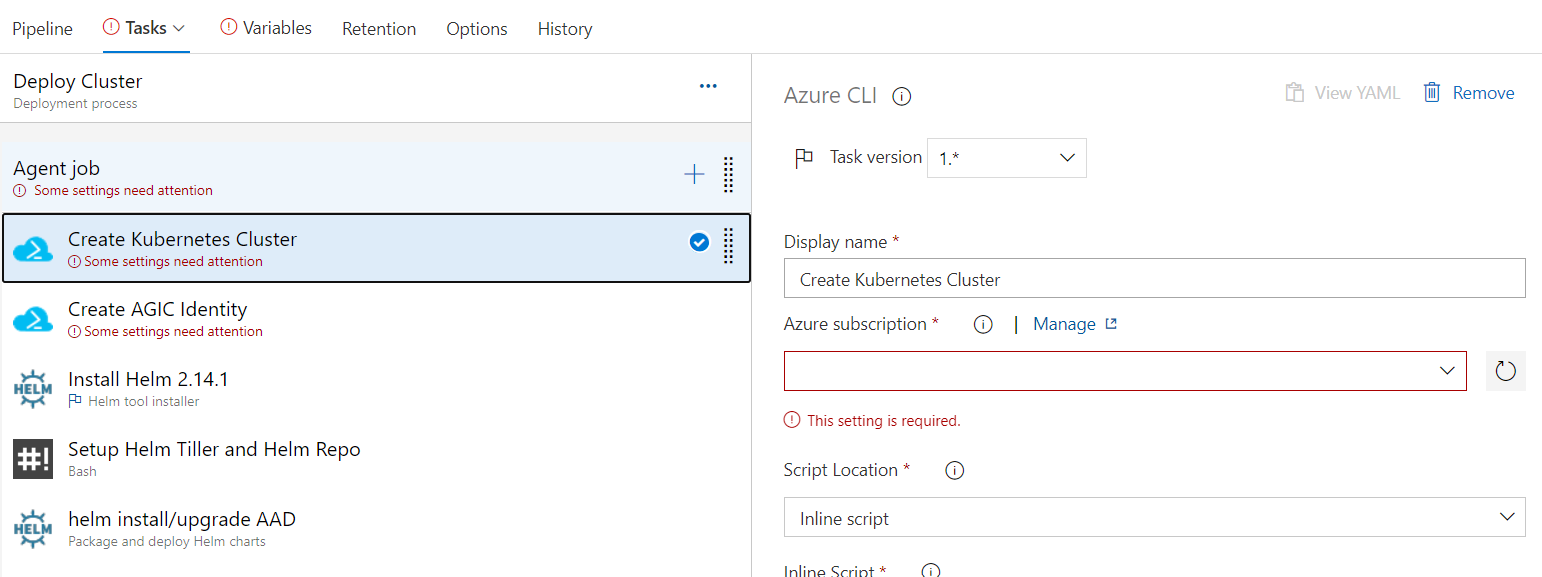Select the helm install/upgrade AAD task

point(375,528)
